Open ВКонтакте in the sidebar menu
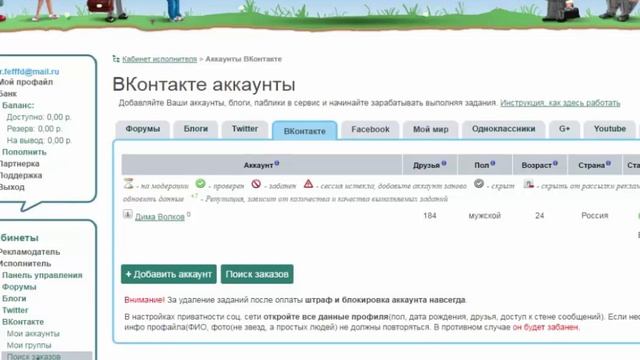Viewport: 640px width, 360px height. 23,322
